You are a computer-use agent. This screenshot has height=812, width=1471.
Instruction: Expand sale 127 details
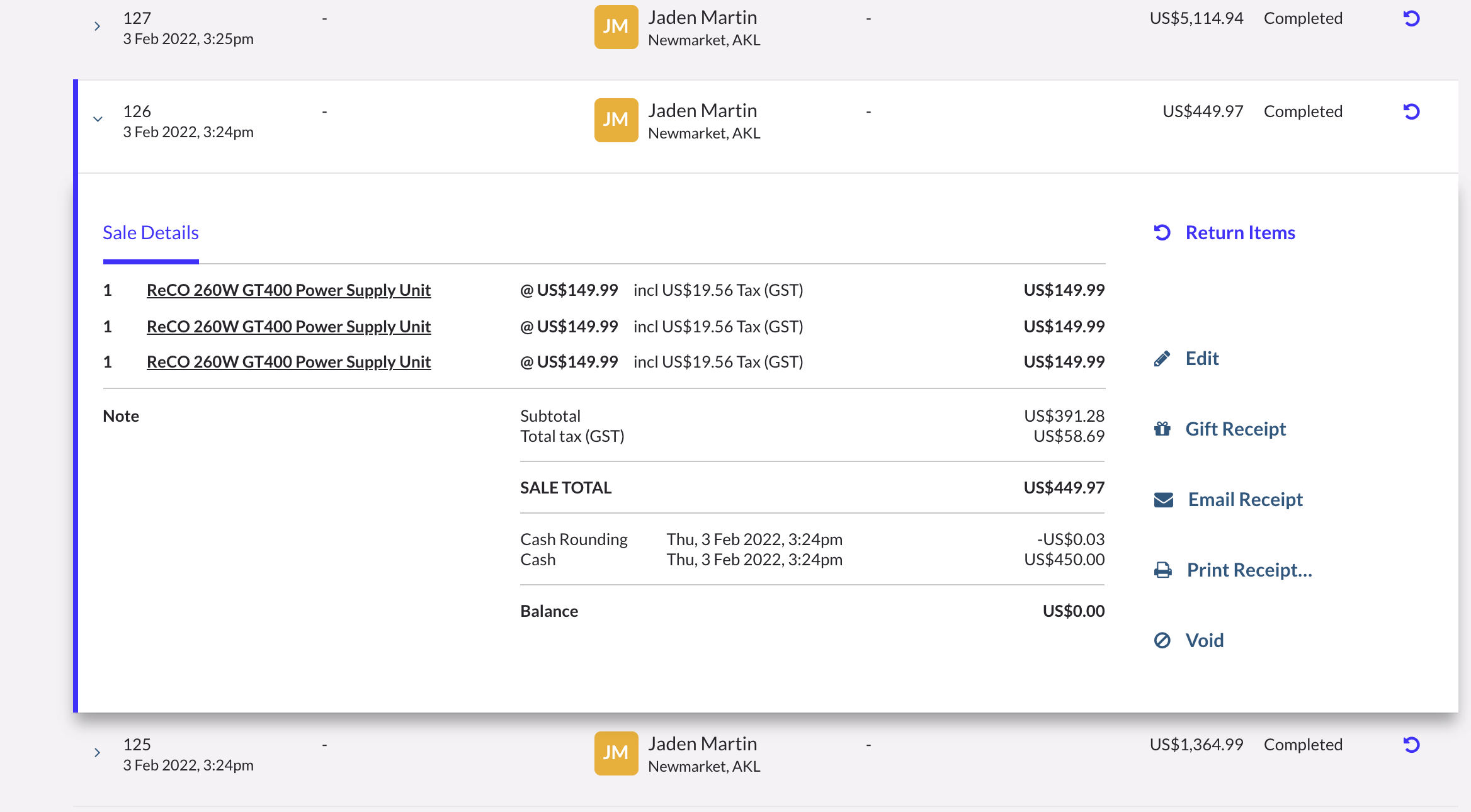[97, 26]
